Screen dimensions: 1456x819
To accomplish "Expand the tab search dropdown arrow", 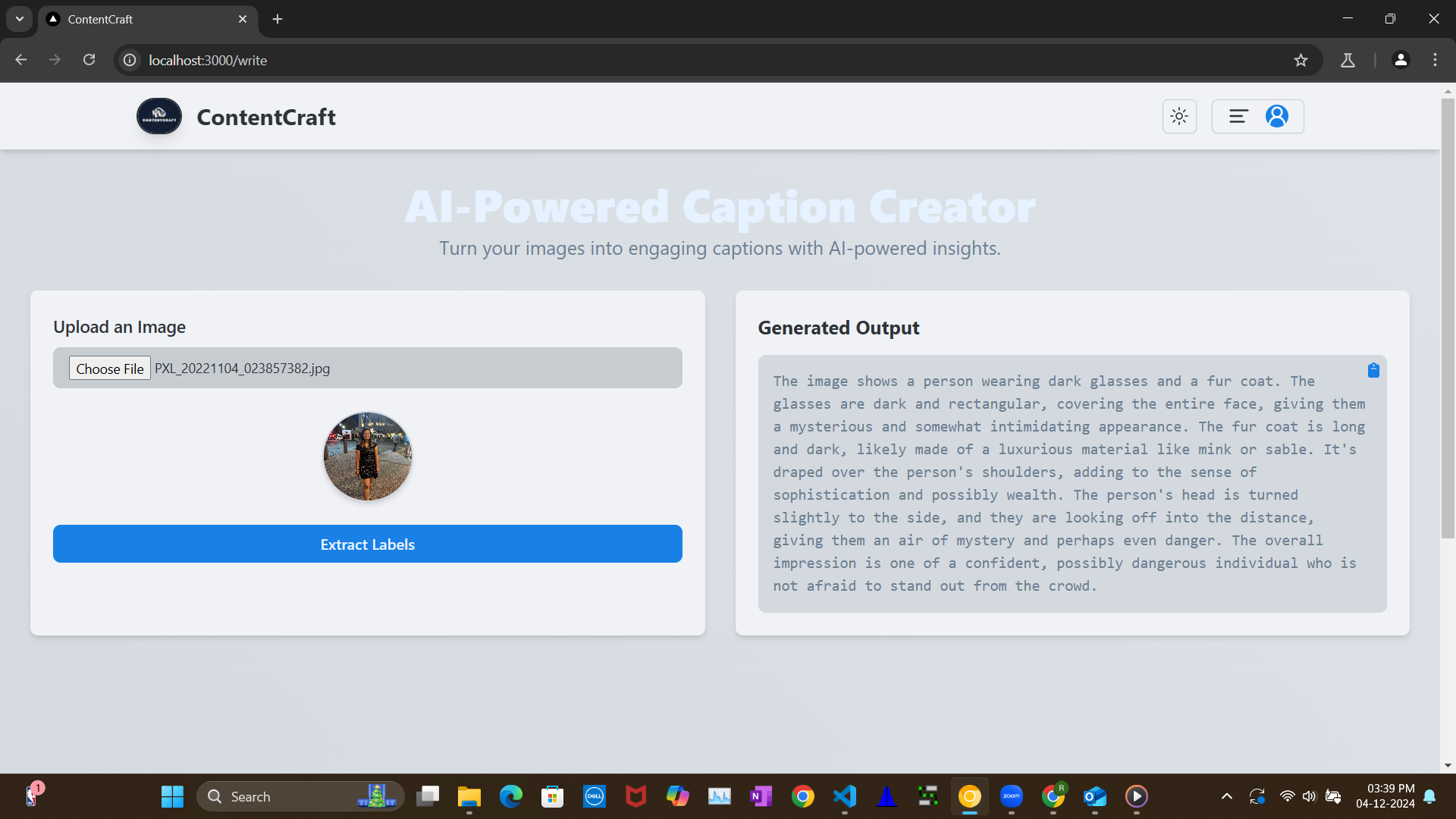I will point(20,19).
